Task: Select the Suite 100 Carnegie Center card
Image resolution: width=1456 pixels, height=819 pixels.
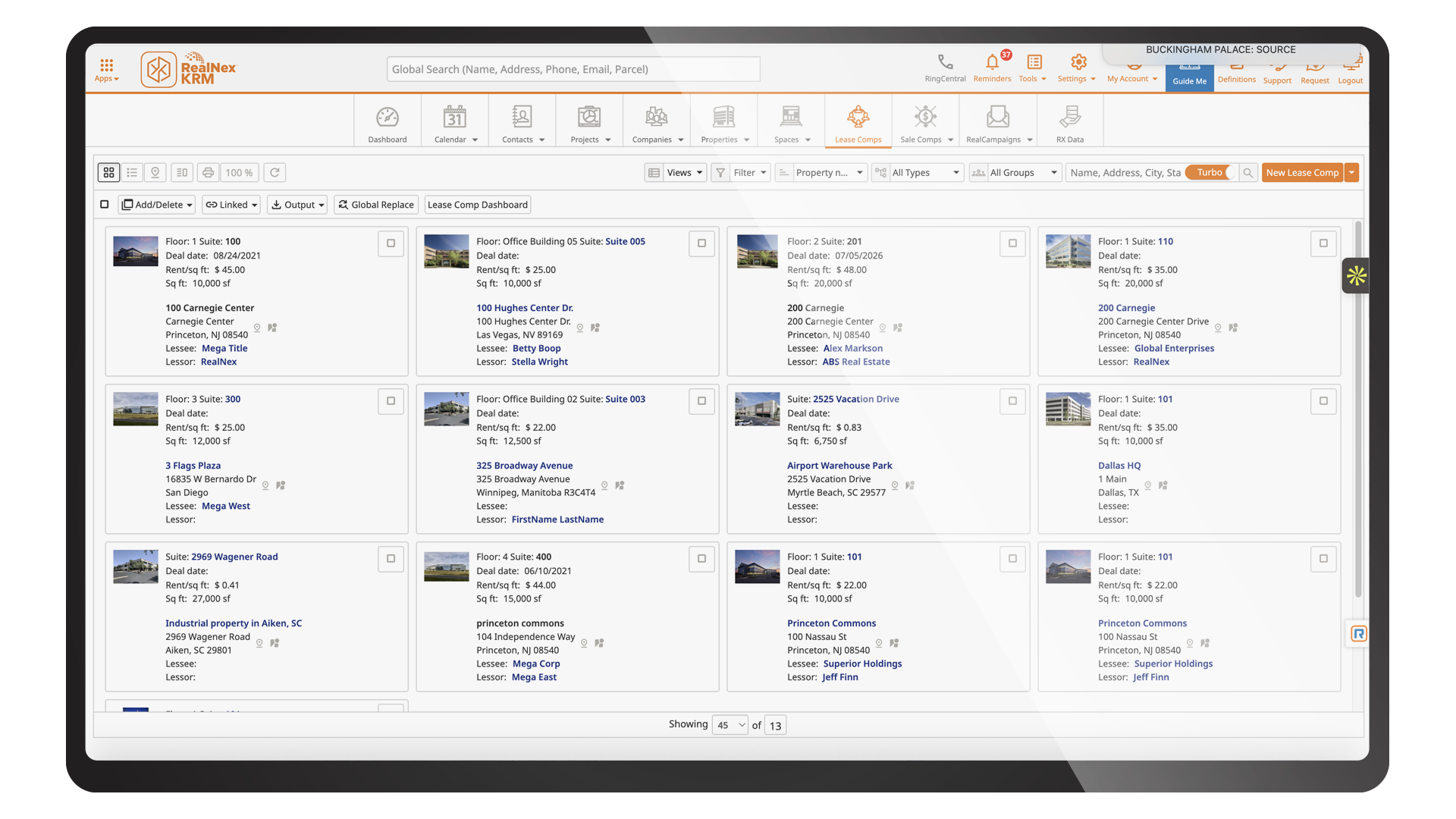Action: coord(391,243)
